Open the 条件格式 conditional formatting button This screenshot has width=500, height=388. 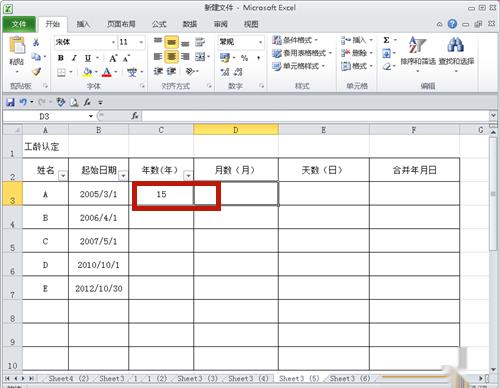pyautogui.click(x=295, y=40)
